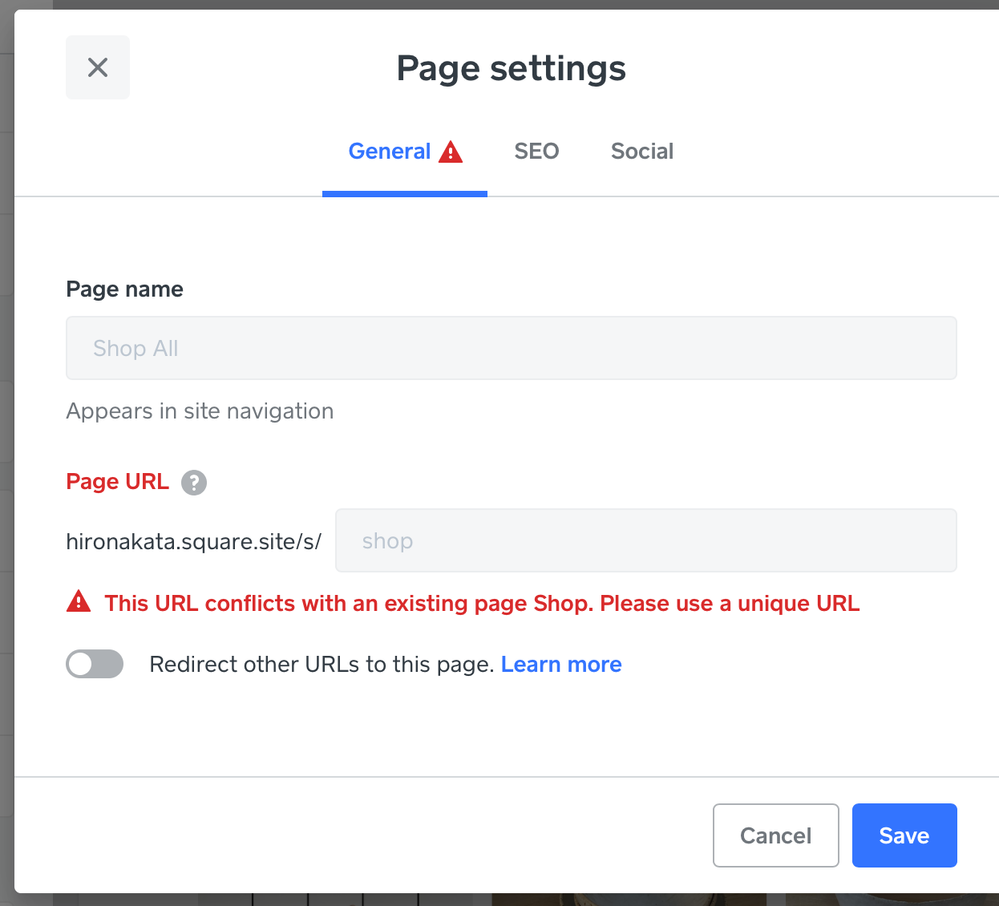Focus the Page URL field containing shop
Viewport: 999px width, 906px height.
645,541
